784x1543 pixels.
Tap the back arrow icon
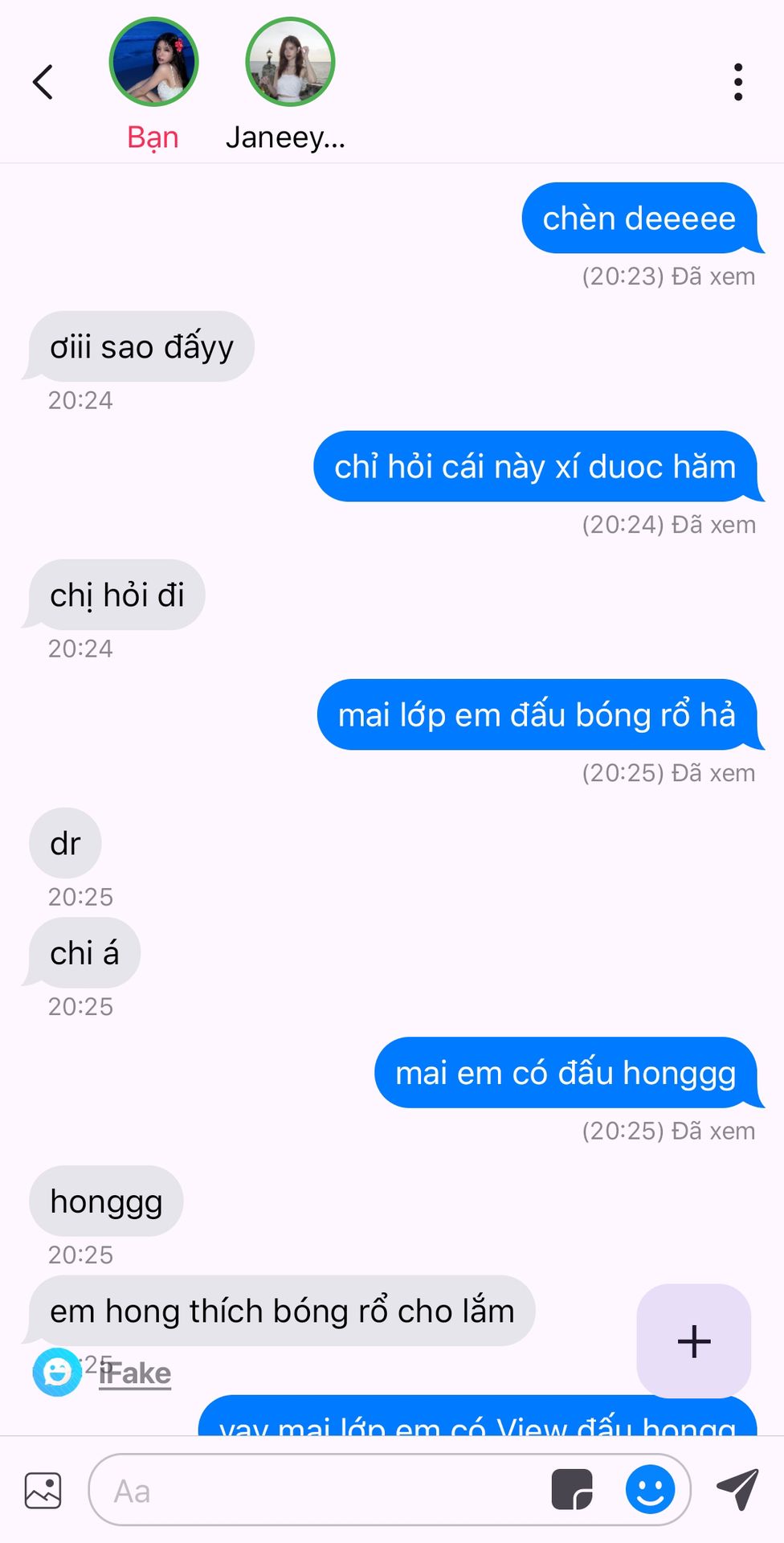tap(43, 82)
